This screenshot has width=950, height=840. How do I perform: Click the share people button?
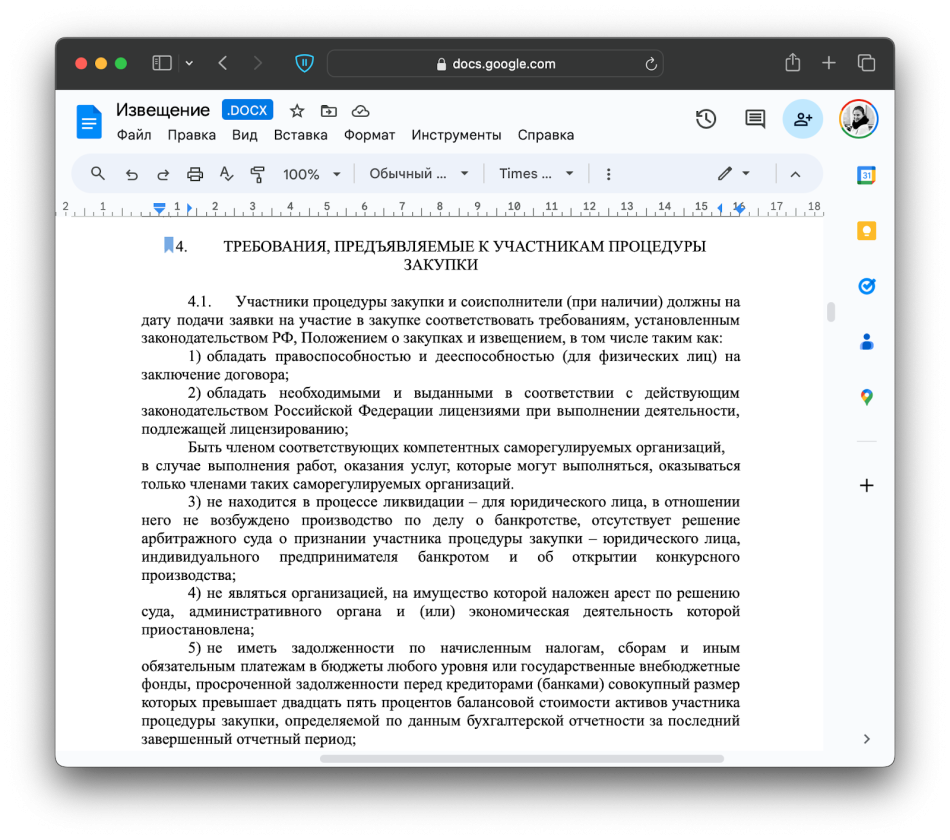click(x=803, y=119)
